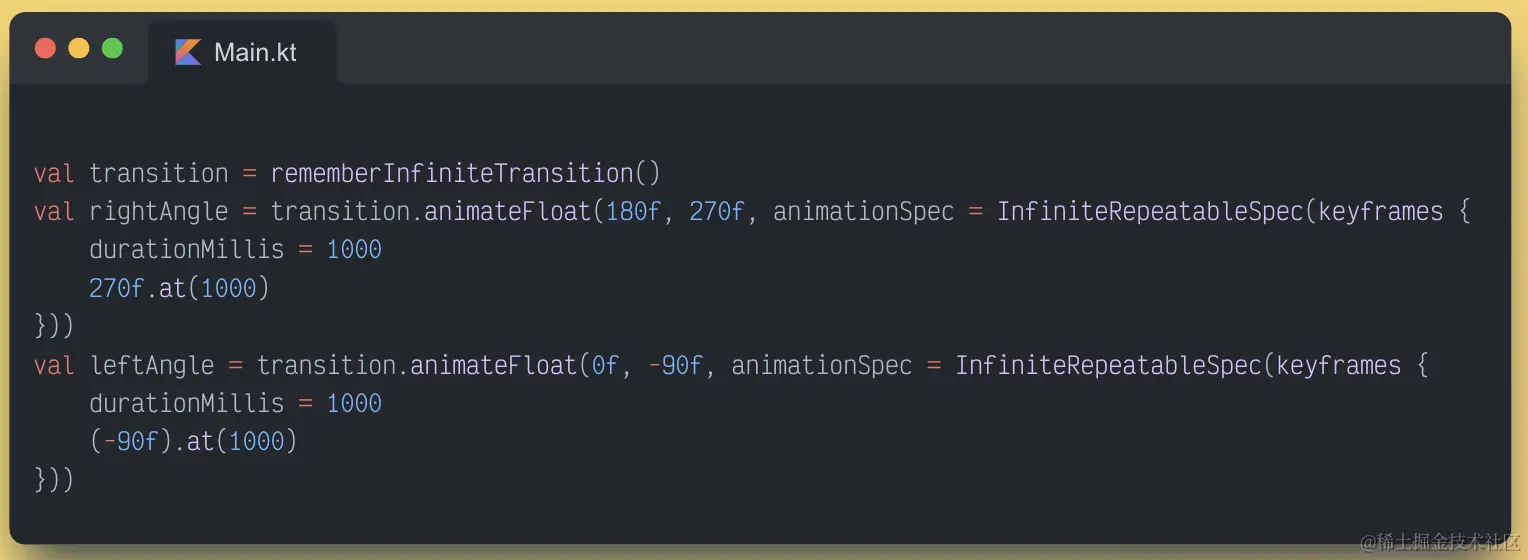The image size is (1528, 560).
Task: Click the first durationMillis assignment
Action: coord(235,250)
